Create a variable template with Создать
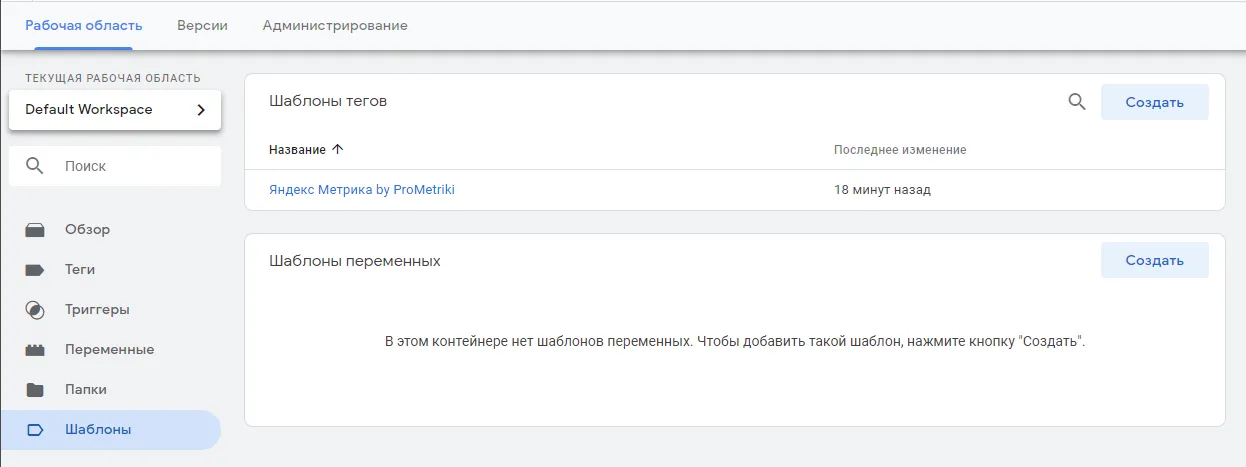 pos(1155,260)
